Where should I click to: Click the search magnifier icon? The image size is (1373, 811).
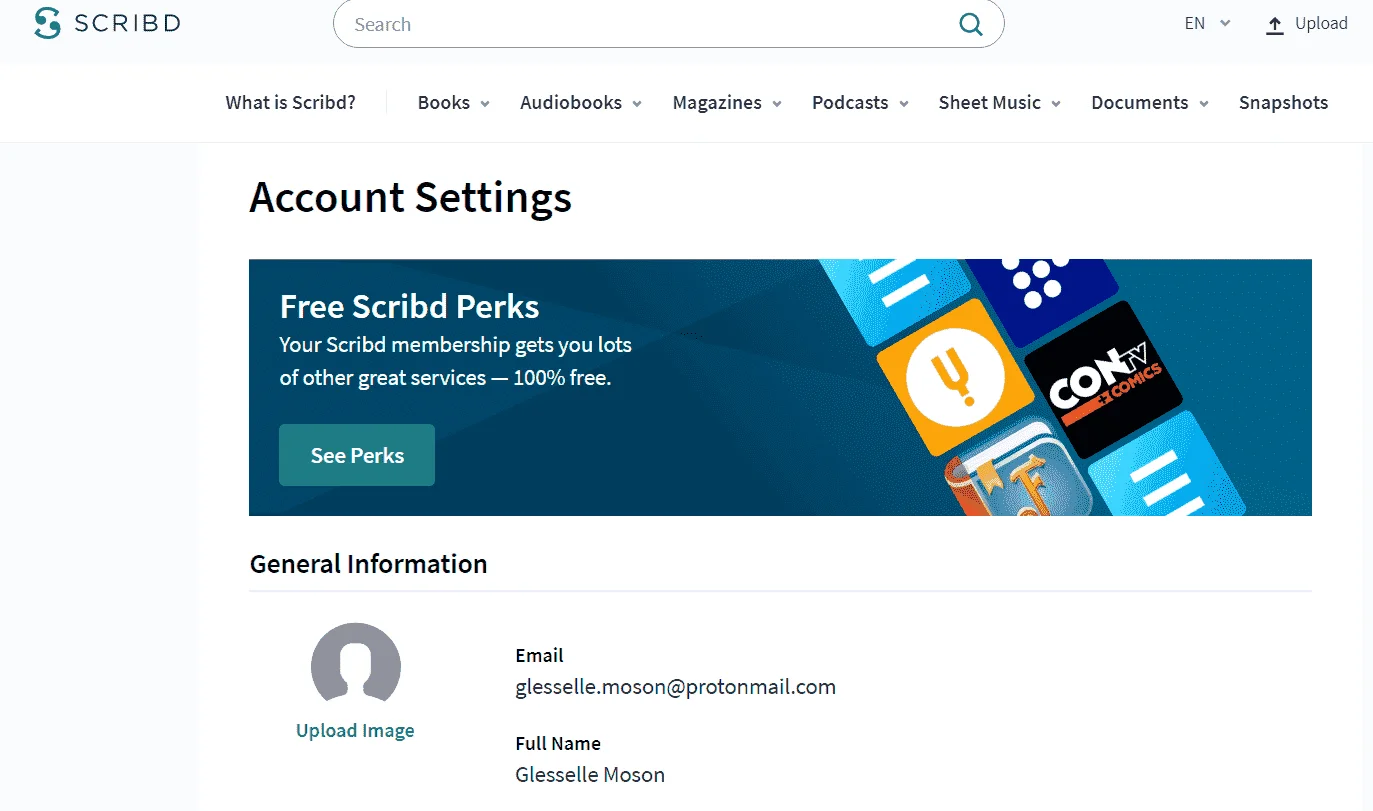970,25
